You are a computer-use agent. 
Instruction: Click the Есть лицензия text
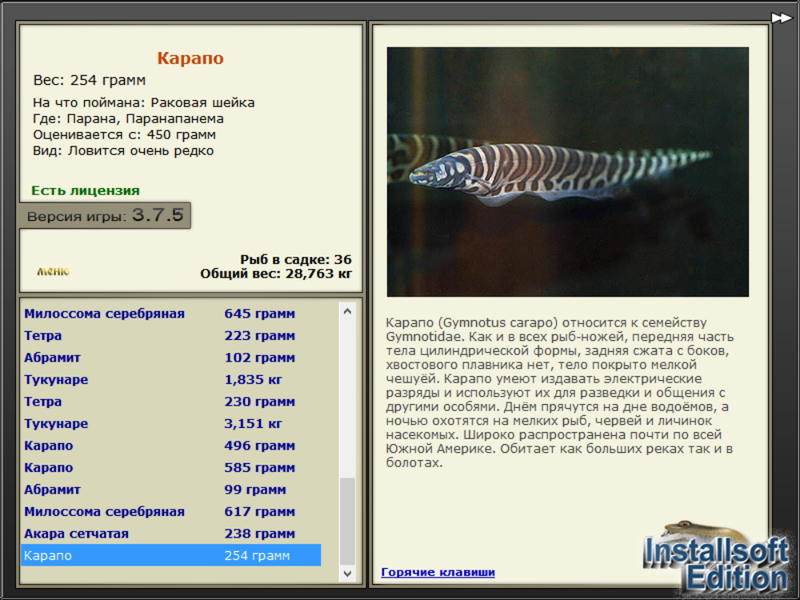tap(85, 190)
